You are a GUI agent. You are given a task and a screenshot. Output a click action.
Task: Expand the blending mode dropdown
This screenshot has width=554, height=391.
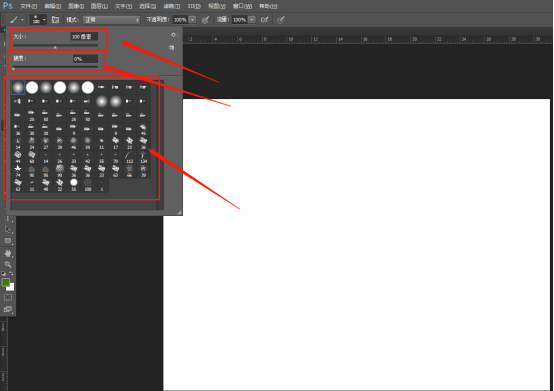click(112, 20)
